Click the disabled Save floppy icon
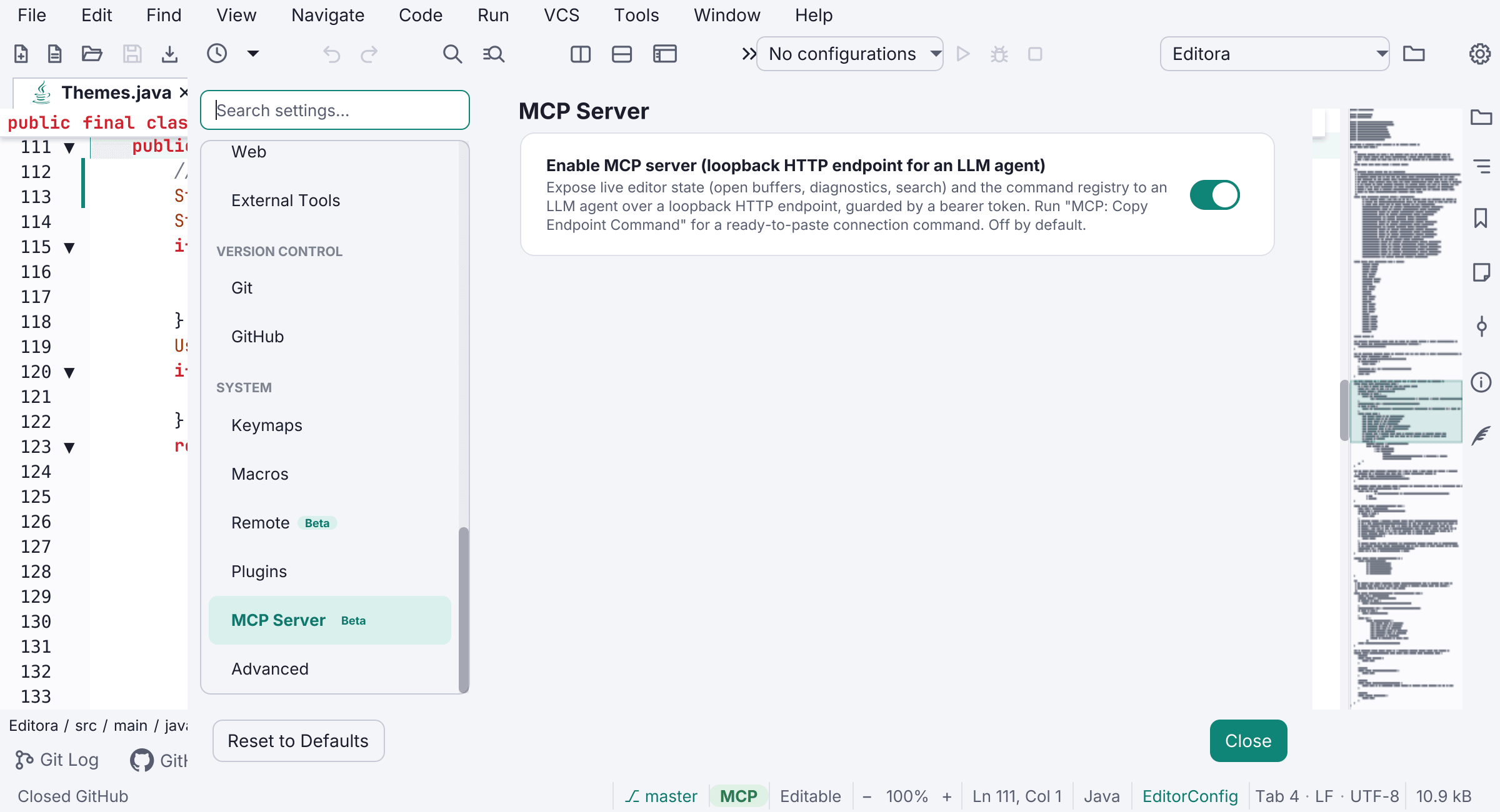Image resolution: width=1500 pixels, height=812 pixels. 132,54
